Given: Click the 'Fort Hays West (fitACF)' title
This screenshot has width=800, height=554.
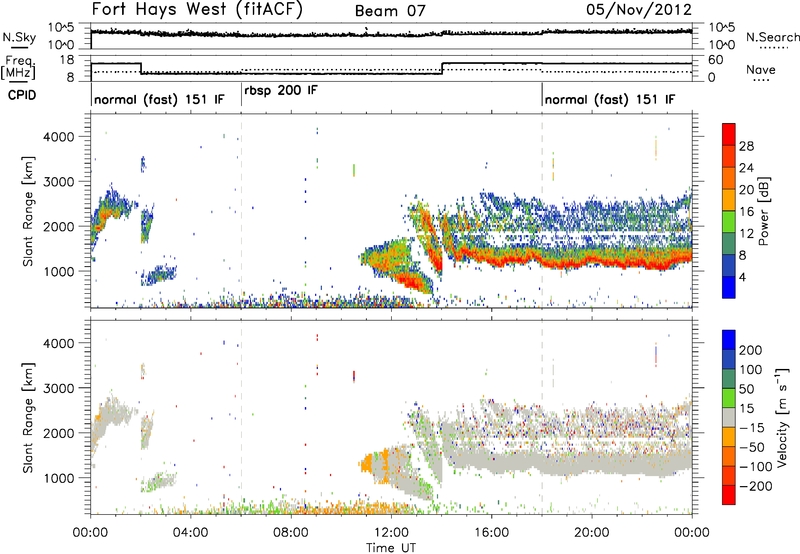Looking at the screenshot, I should (x=197, y=10).
